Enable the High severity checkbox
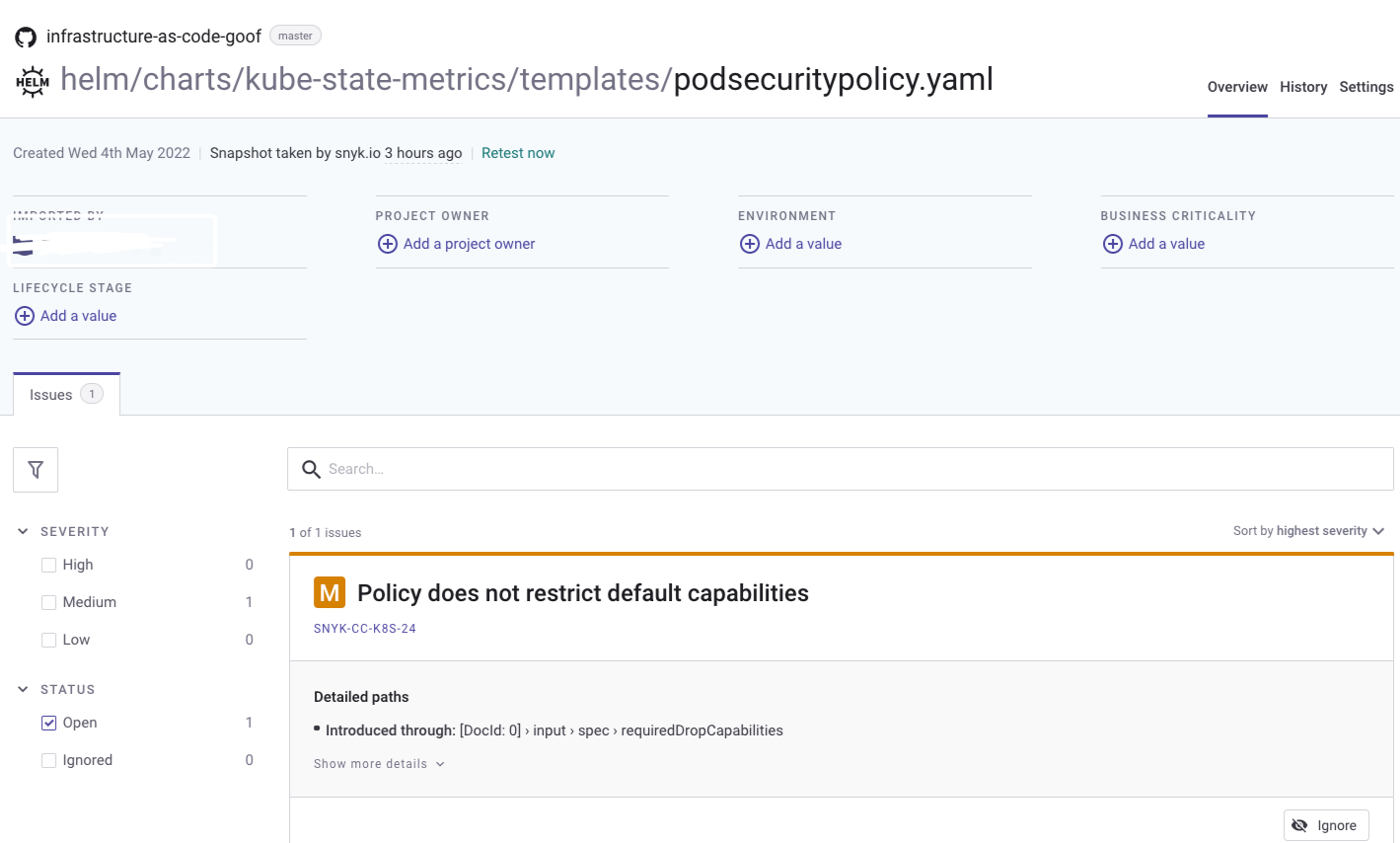This screenshot has width=1400, height=843. tap(49, 566)
